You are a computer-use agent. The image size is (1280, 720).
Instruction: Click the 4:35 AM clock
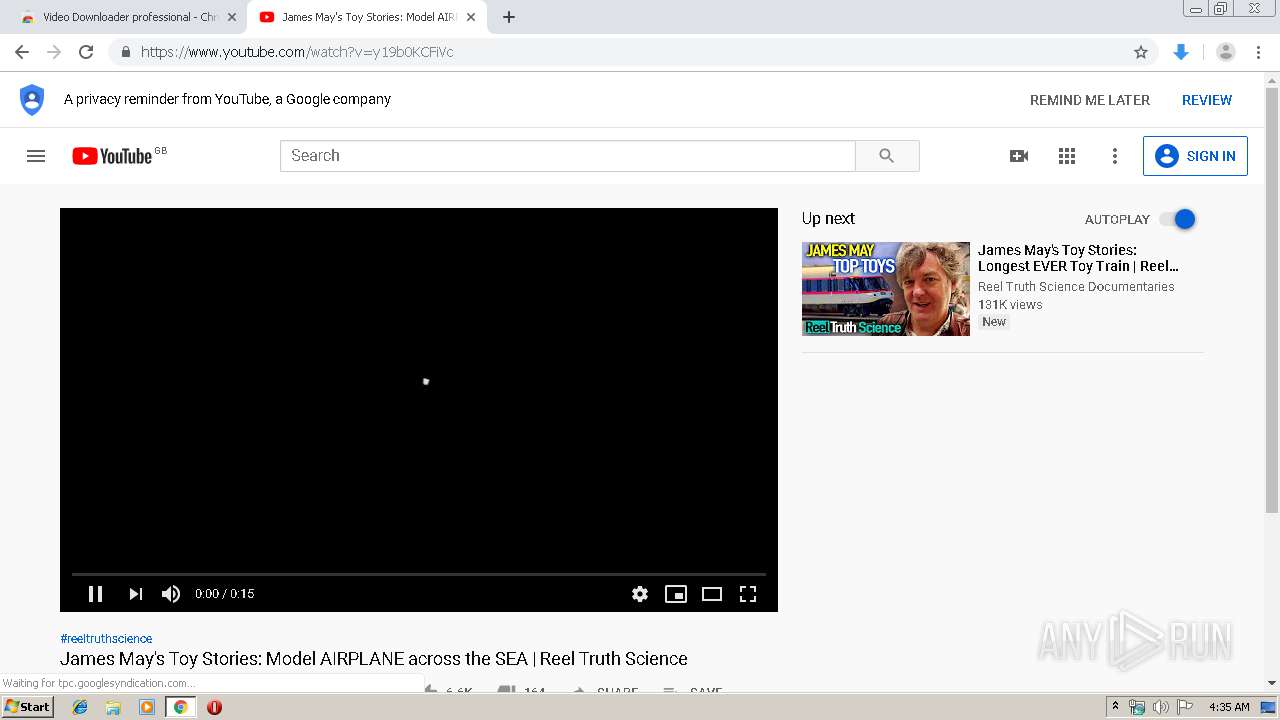(x=1229, y=707)
